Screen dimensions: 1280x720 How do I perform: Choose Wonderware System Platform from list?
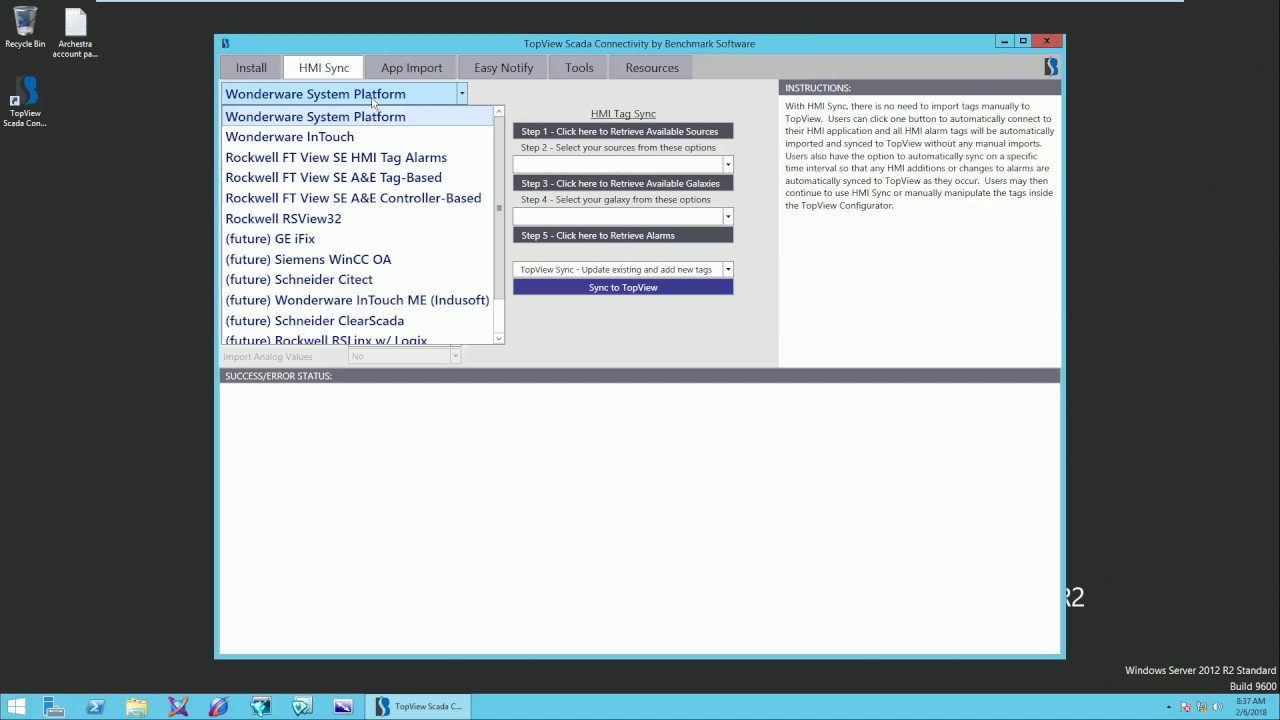click(358, 117)
